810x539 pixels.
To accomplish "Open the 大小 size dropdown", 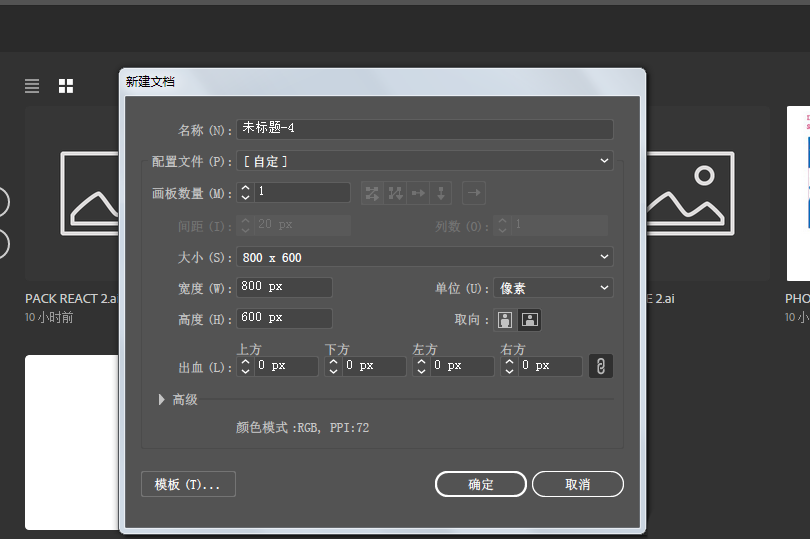I will 425,257.
